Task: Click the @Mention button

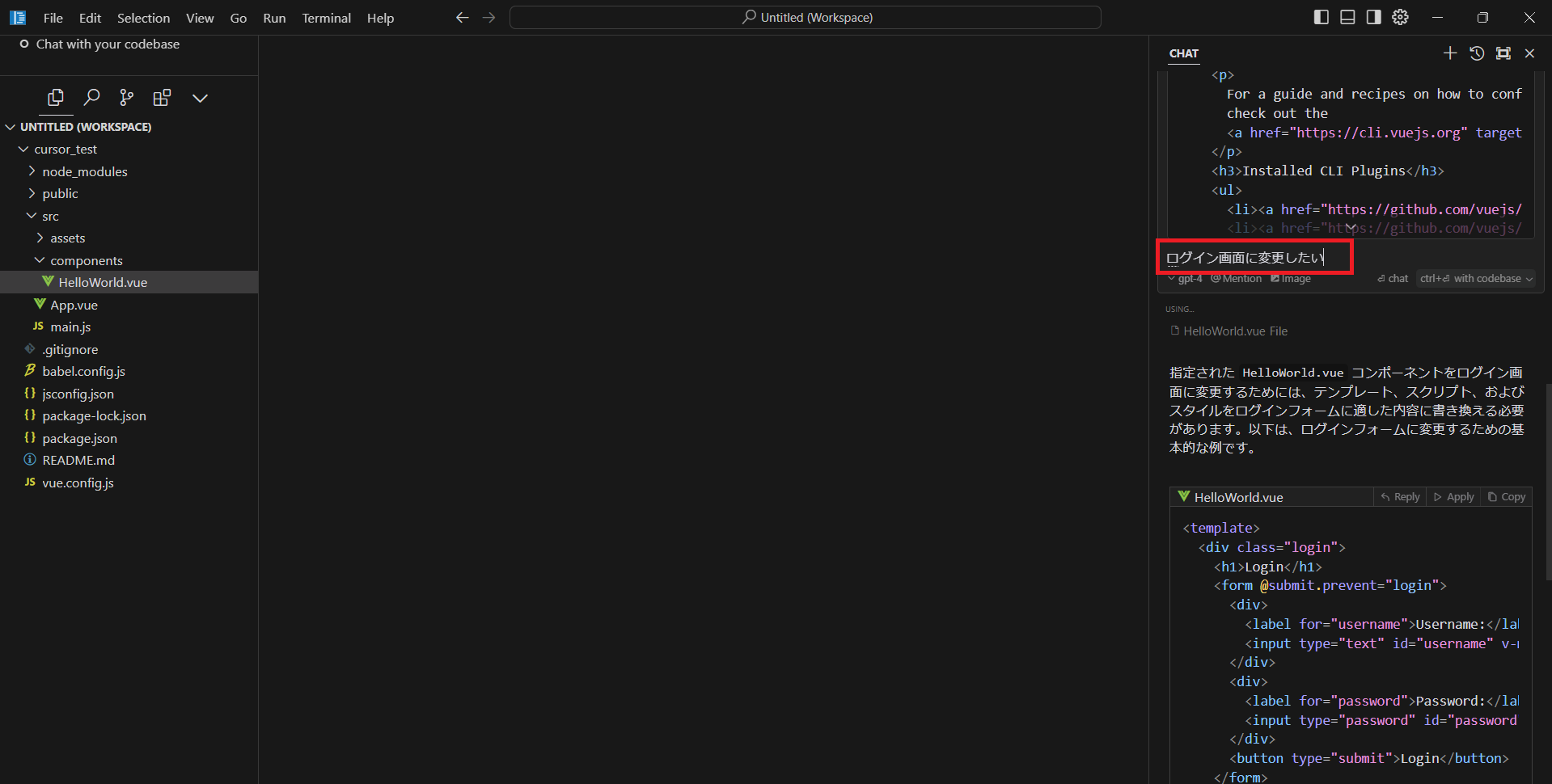Action: (1236, 278)
